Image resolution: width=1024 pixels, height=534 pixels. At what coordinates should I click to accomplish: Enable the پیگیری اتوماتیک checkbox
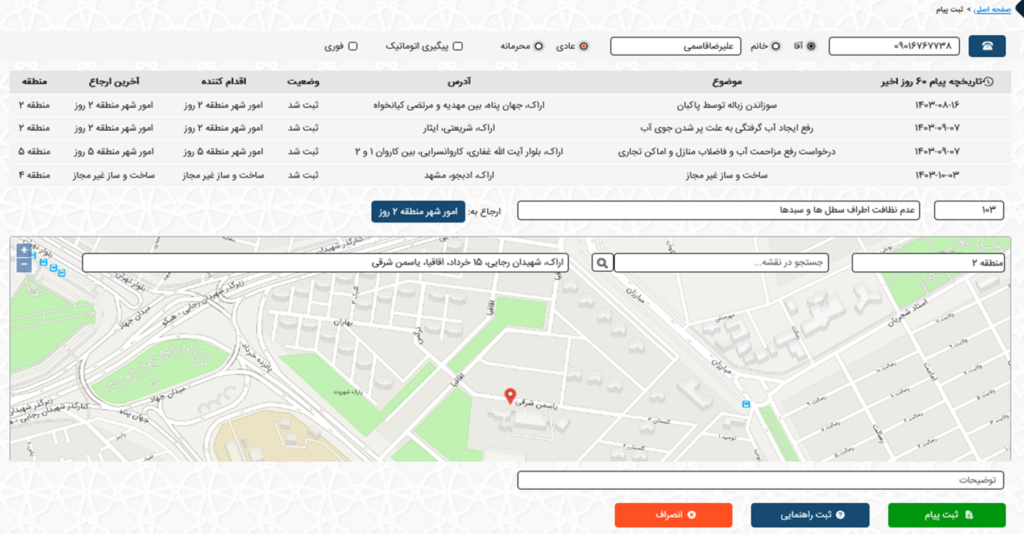point(458,46)
